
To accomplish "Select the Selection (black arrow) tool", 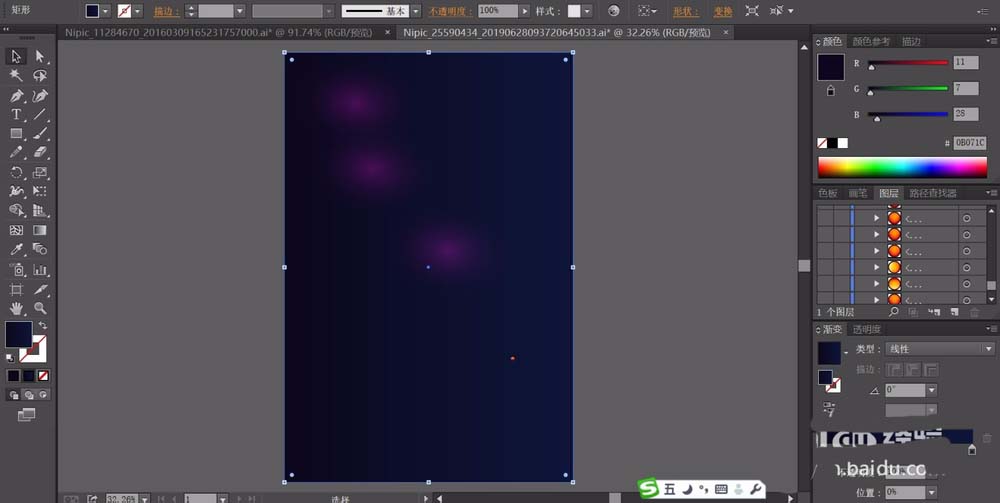I will tap(16, 57).
